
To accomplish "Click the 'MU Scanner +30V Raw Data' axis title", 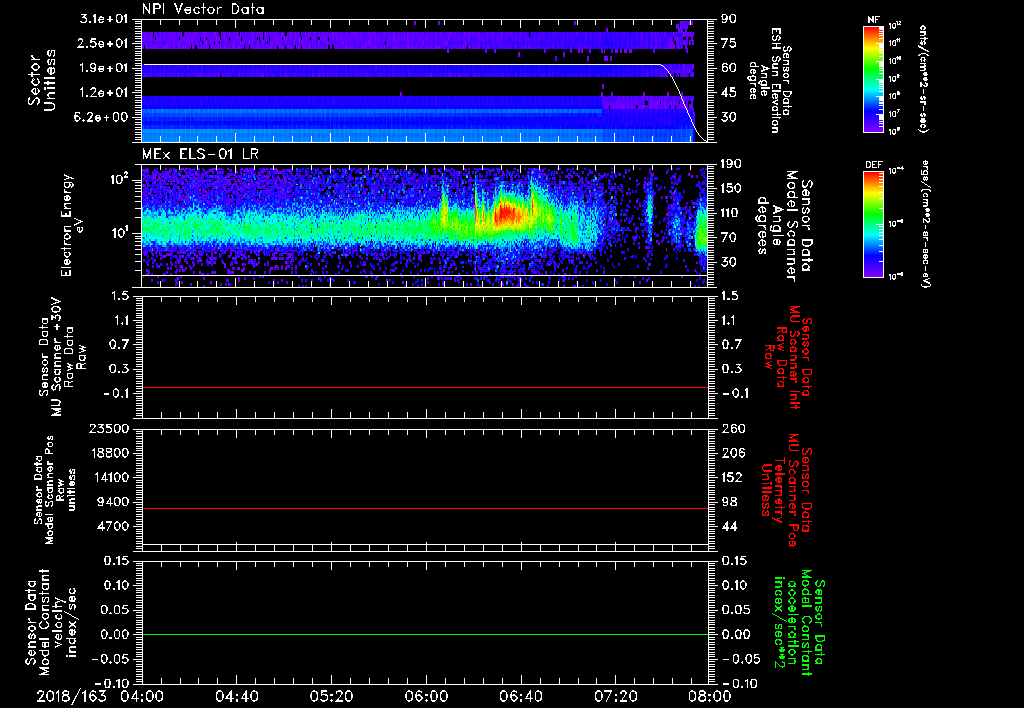I will click(62, 357).
